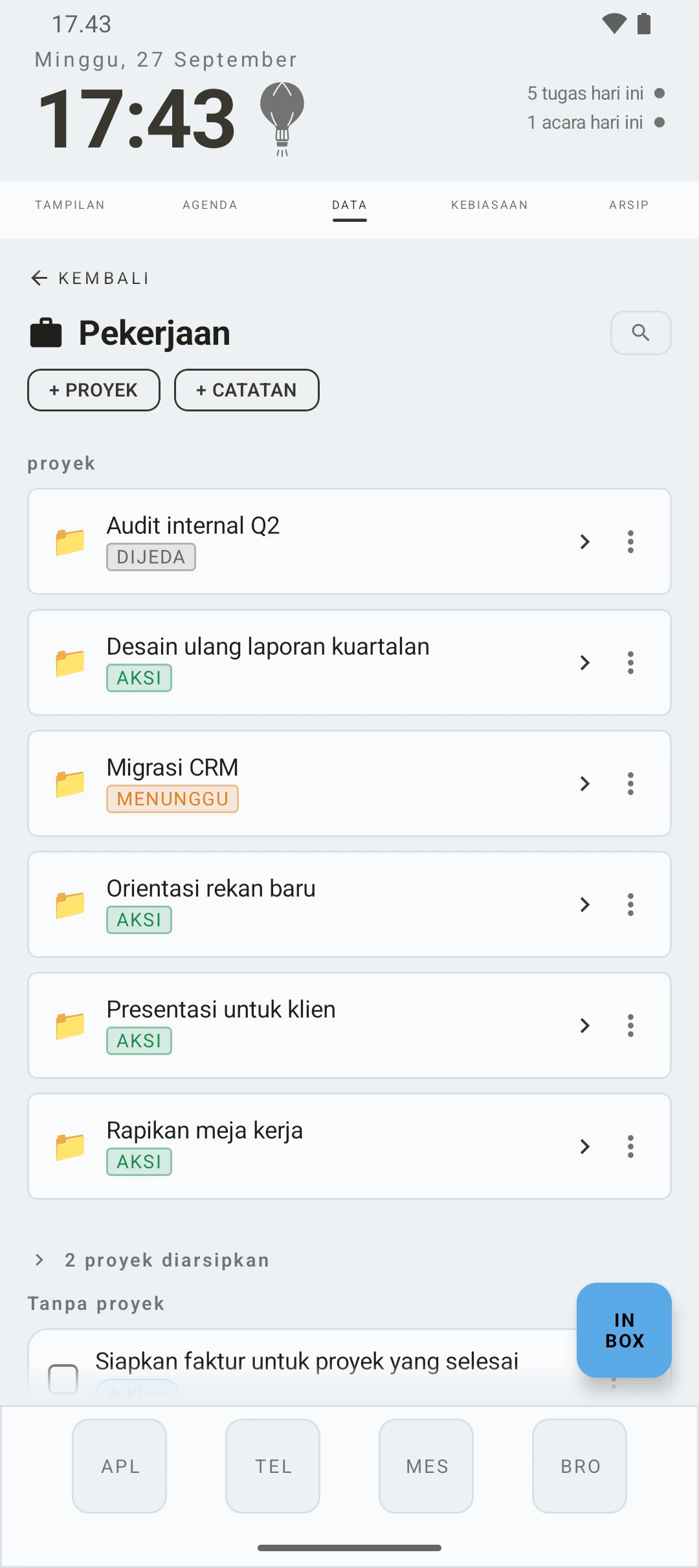Expand Presentasi untuk klien chevron
The height and width of the screenshot is (1568, 699).
585,1025
